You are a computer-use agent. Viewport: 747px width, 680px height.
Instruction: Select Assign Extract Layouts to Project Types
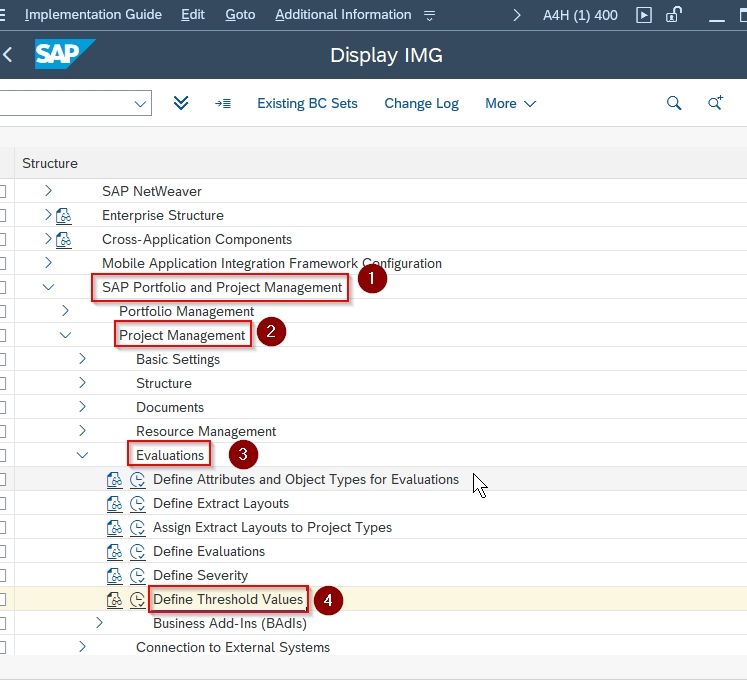272,528
